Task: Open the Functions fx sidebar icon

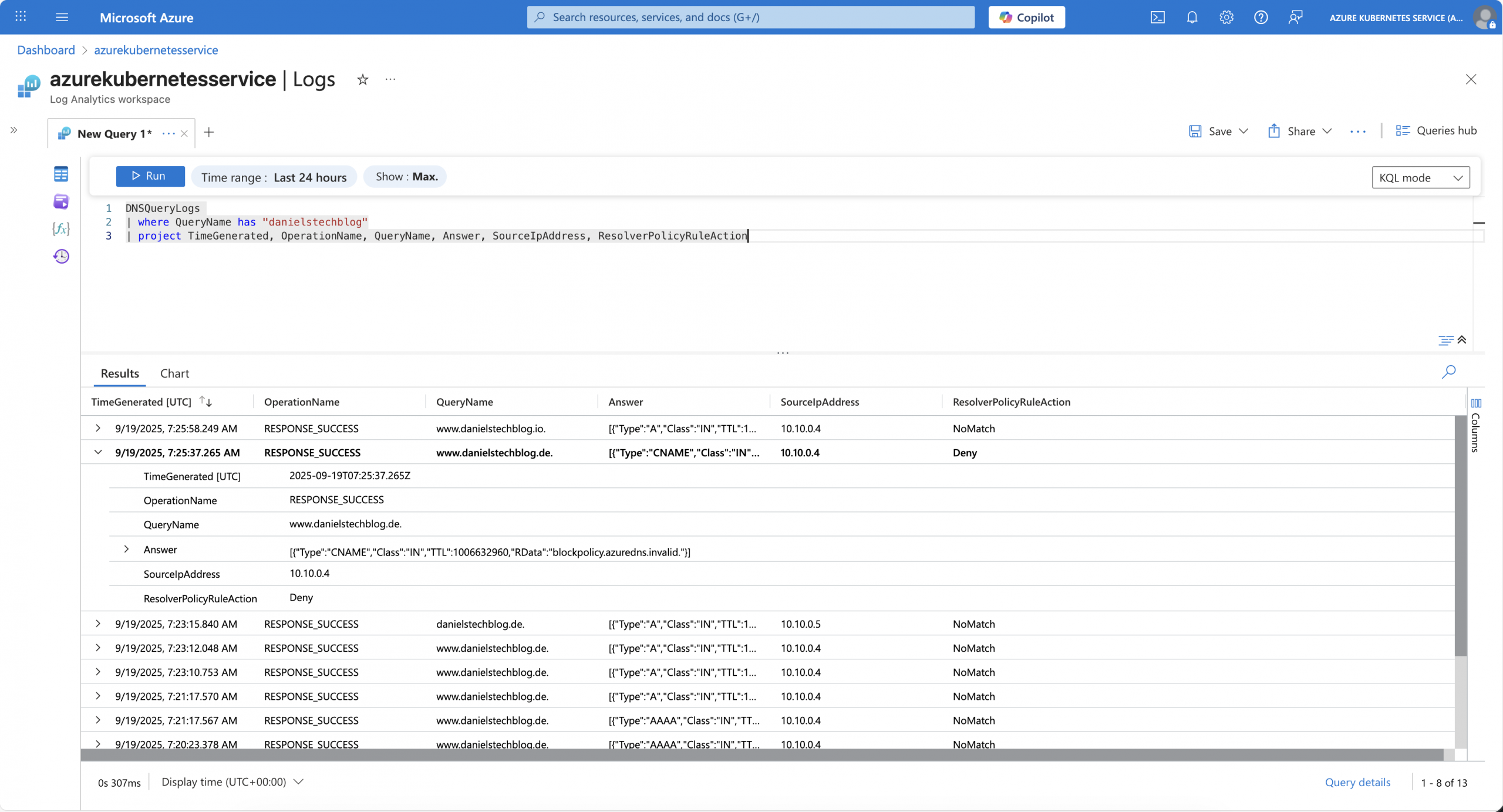Action: pyautogui.click(x=61, y=228)
